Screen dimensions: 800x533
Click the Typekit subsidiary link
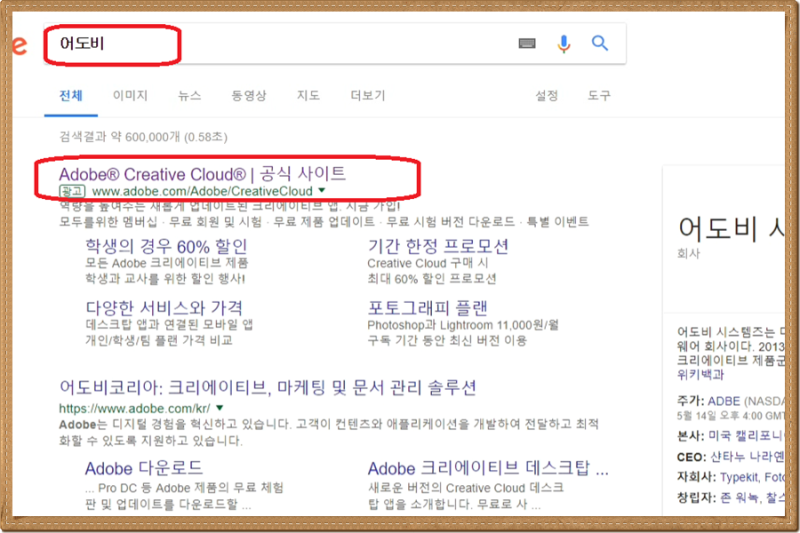pyautogui.click(x=739, y=477)
